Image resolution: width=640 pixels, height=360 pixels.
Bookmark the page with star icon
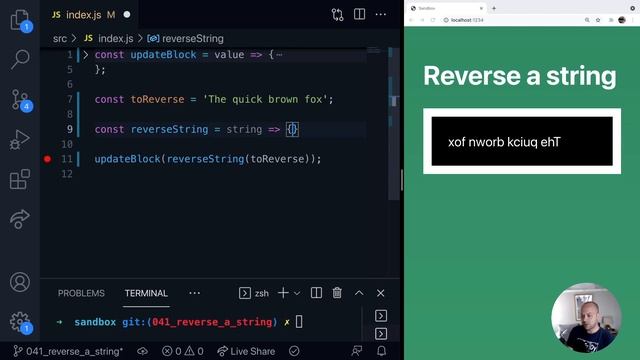[x=598, y=20]
